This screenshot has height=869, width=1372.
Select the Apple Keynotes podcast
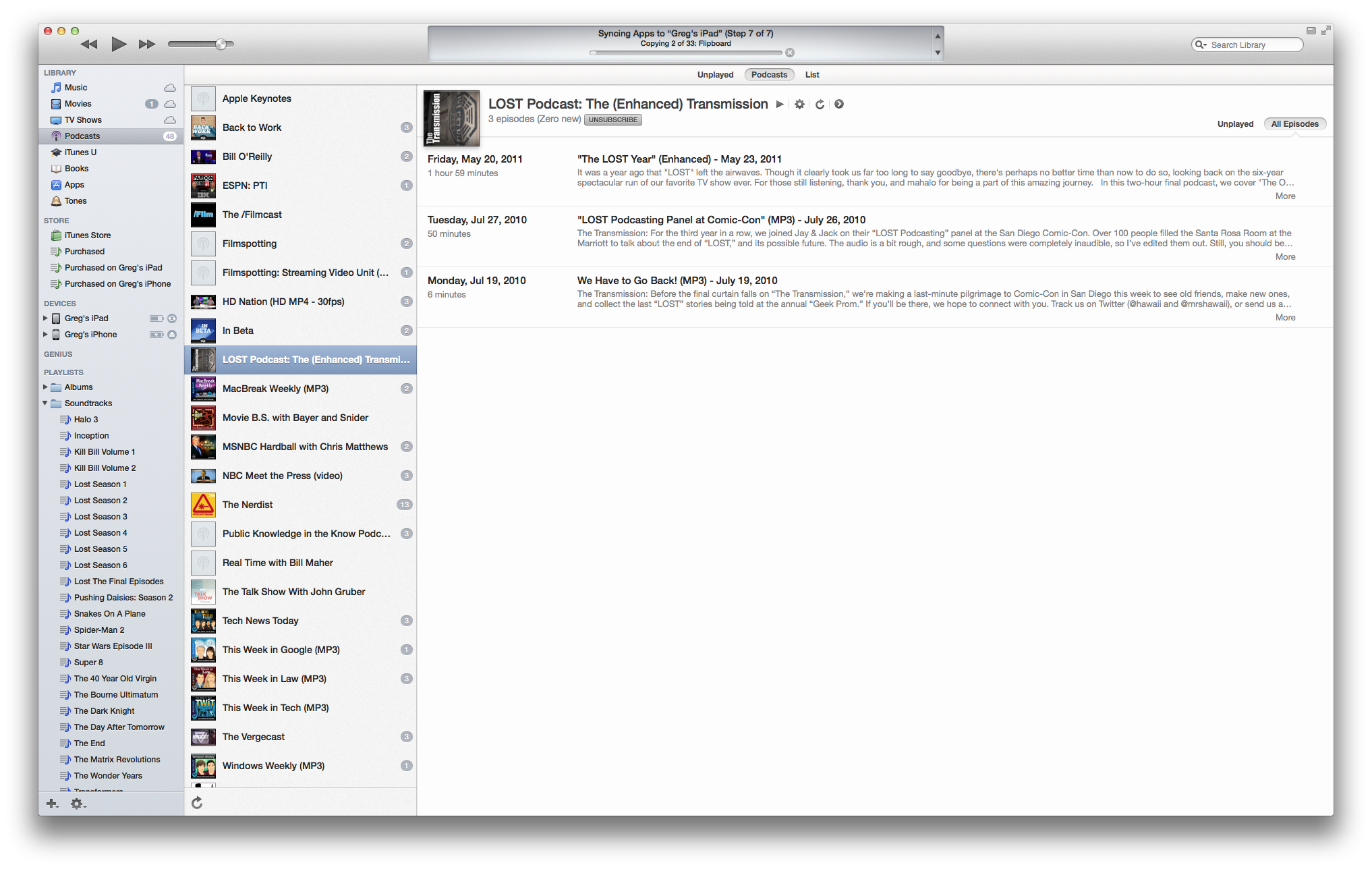(x=301, y=99)
